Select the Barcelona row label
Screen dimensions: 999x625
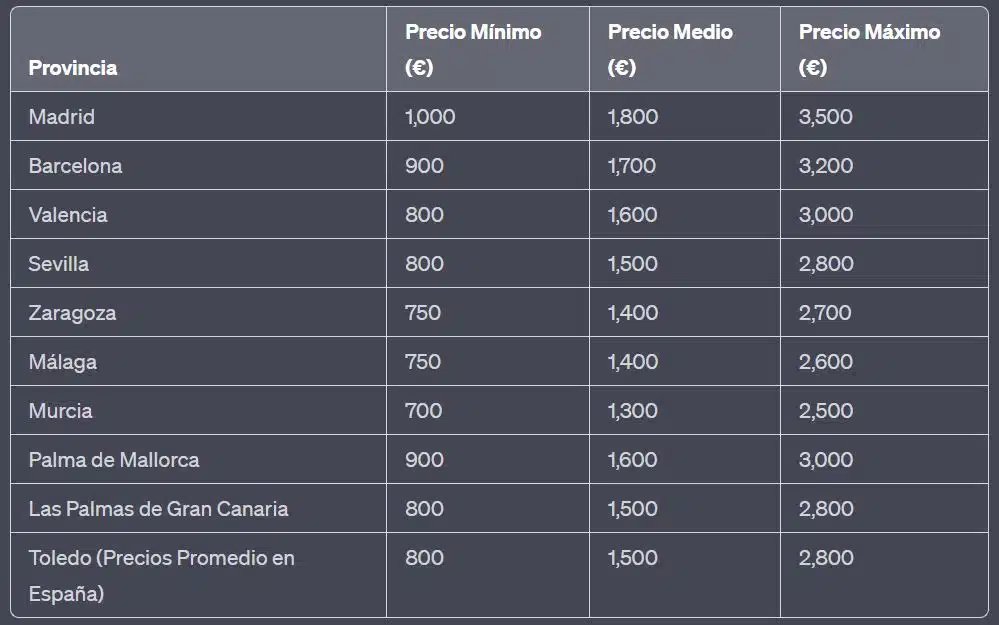75,166
